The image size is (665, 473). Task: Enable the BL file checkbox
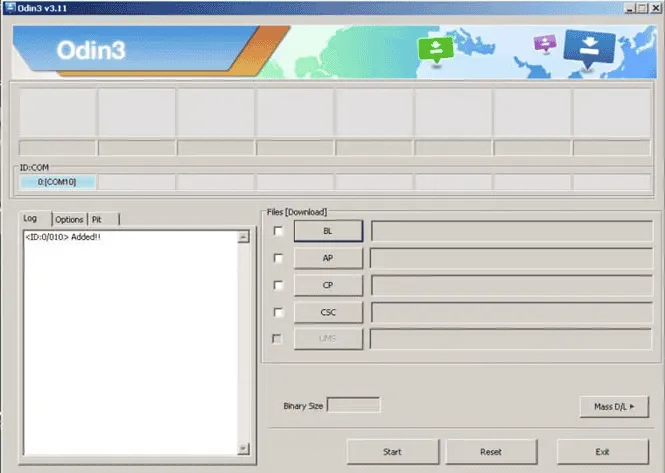click(x=278, y=231)
